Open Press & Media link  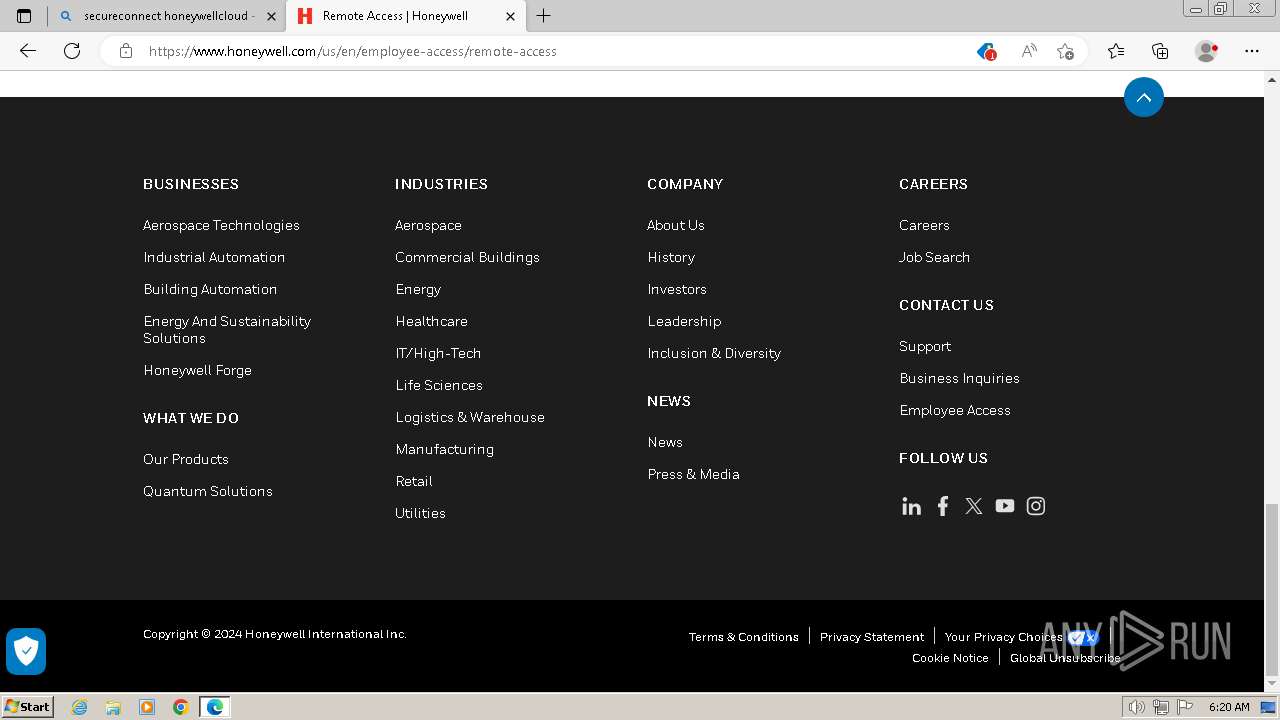tap(693, 474)
